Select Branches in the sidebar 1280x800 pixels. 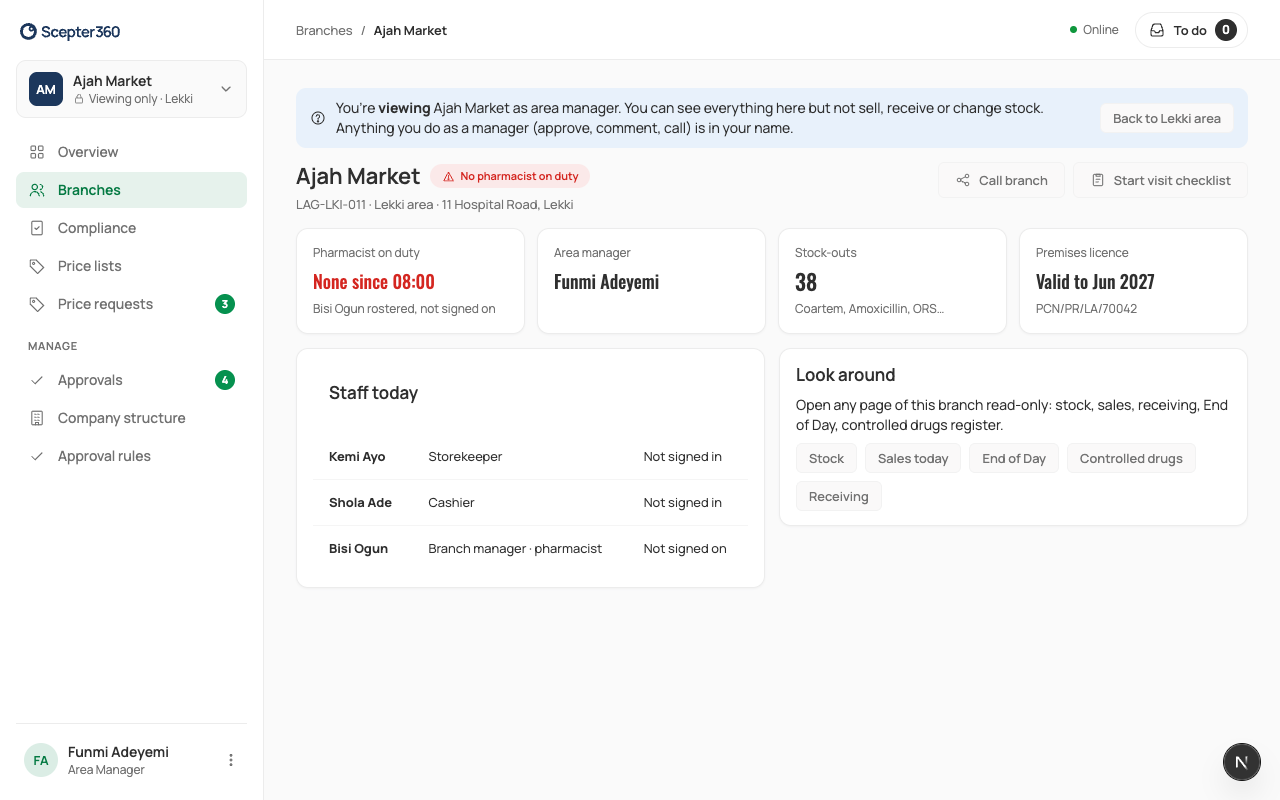(x=131, y=190)
